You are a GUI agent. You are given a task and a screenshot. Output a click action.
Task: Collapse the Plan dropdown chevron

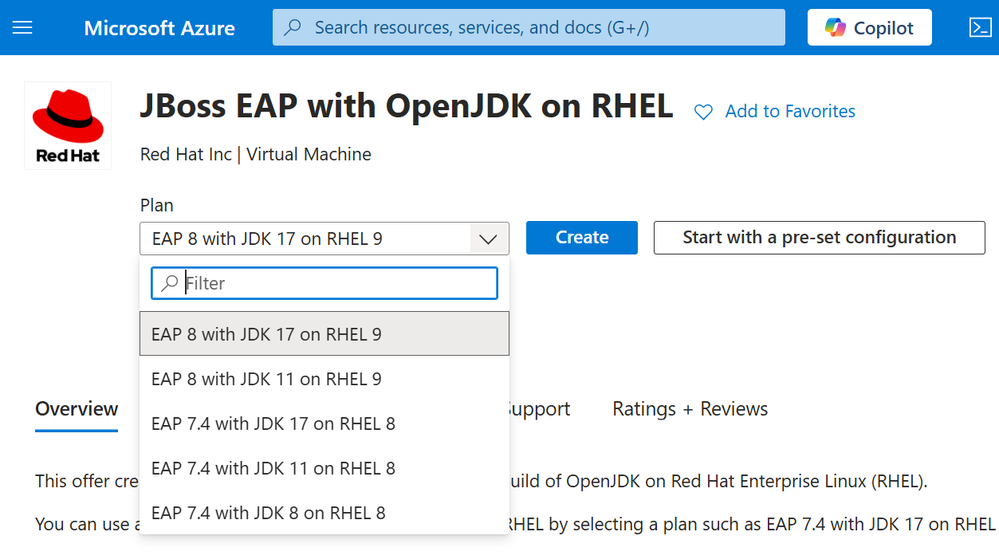pos(488,239)
